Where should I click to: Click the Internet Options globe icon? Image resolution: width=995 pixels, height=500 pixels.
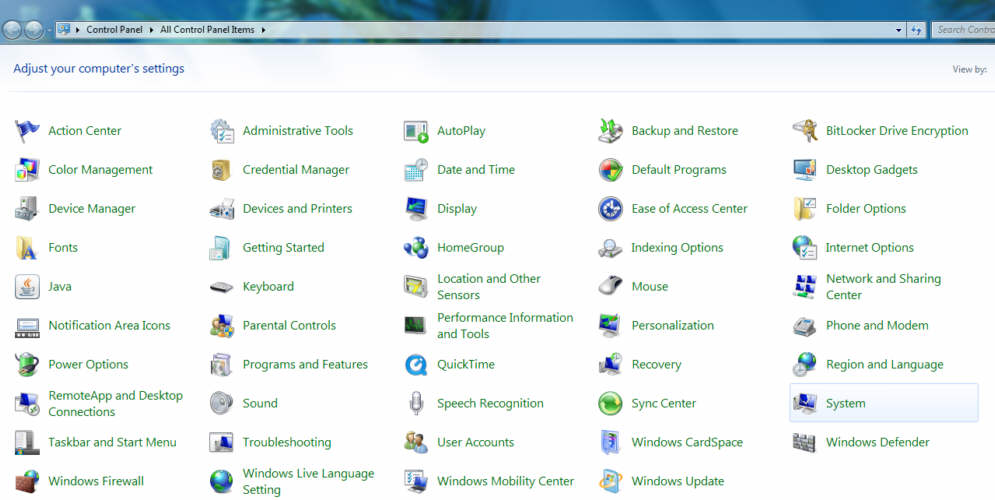tap(805, 247)
